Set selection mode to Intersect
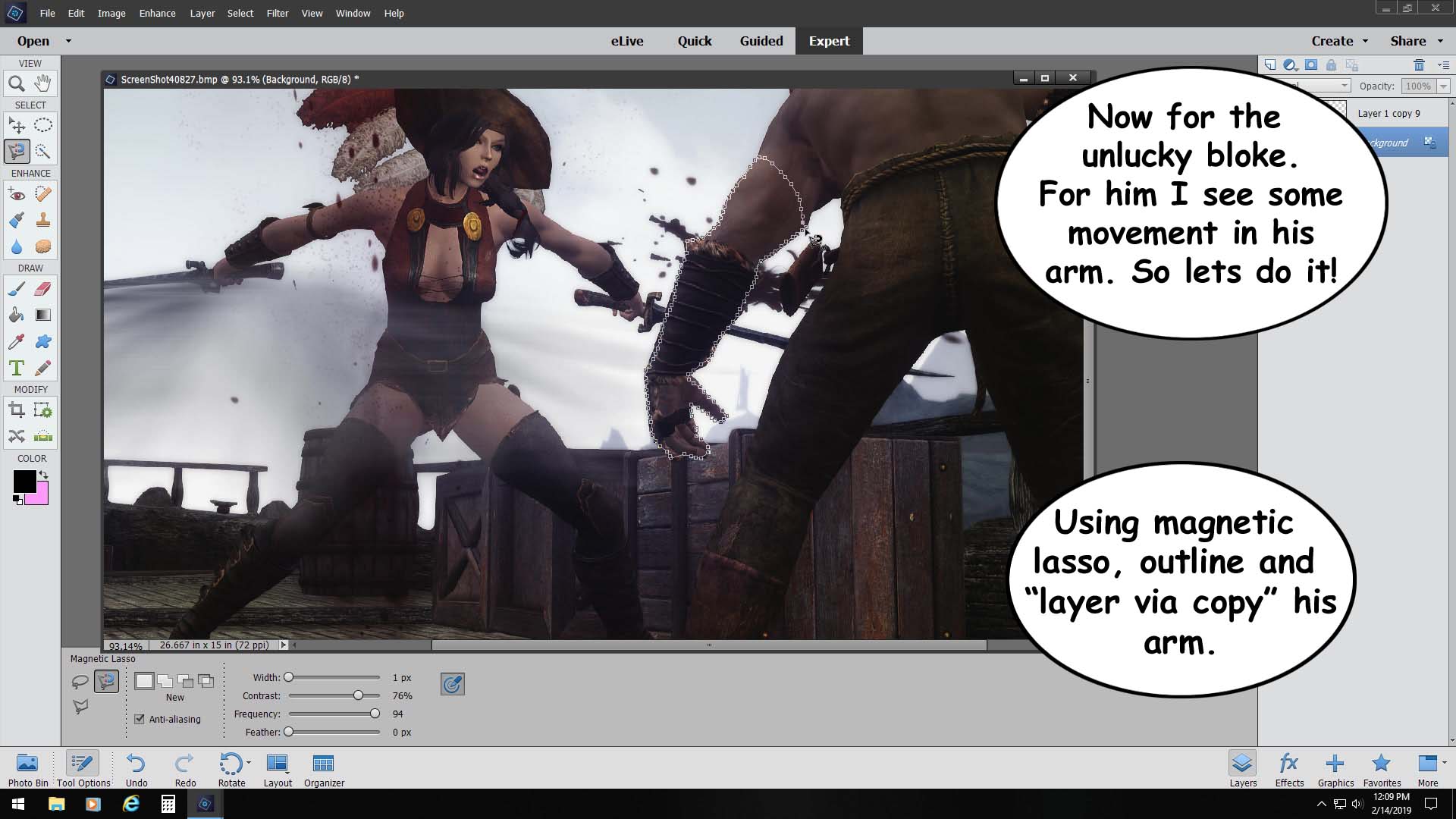 coord(206,681)
